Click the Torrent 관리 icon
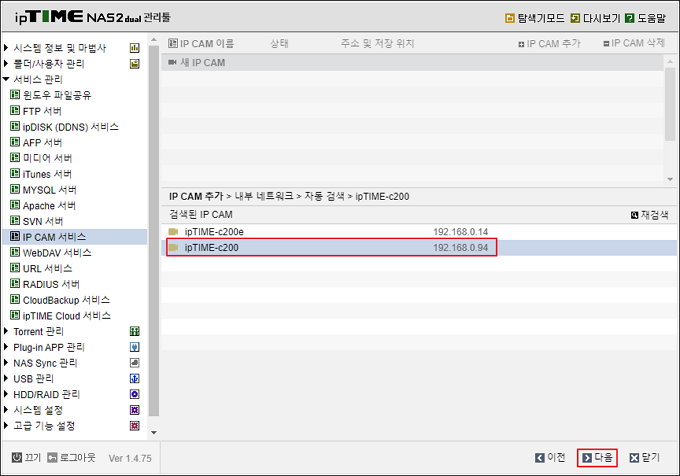This screenshot has width=680, height=476. (135, 332)
